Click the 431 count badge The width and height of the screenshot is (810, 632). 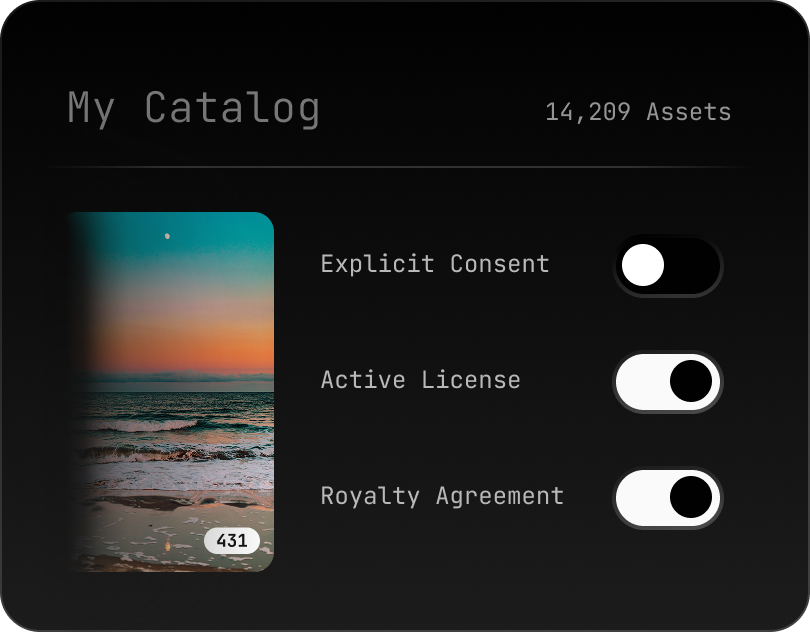pyautogui.click(x=232, y=541)
